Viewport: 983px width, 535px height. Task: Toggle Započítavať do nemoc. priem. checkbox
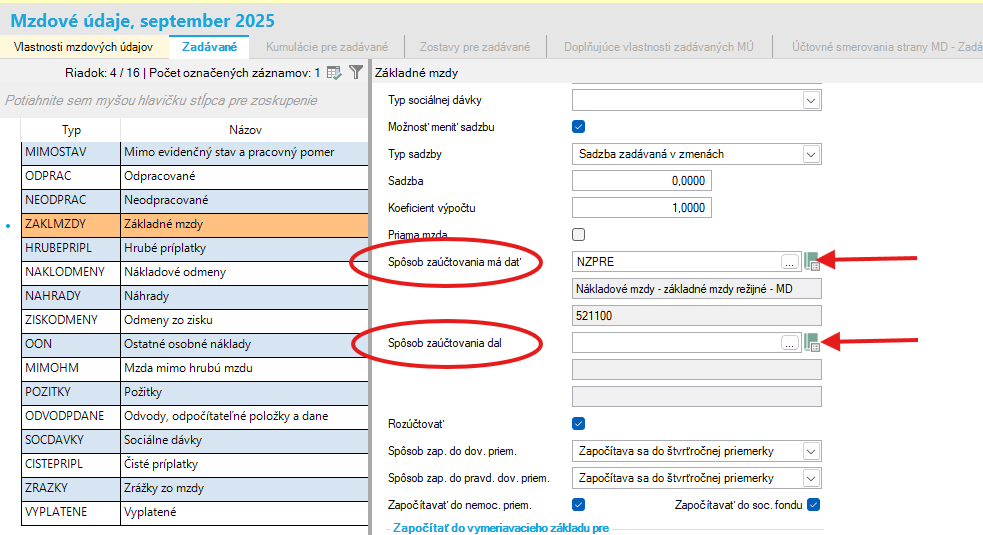tap(578, 504)
